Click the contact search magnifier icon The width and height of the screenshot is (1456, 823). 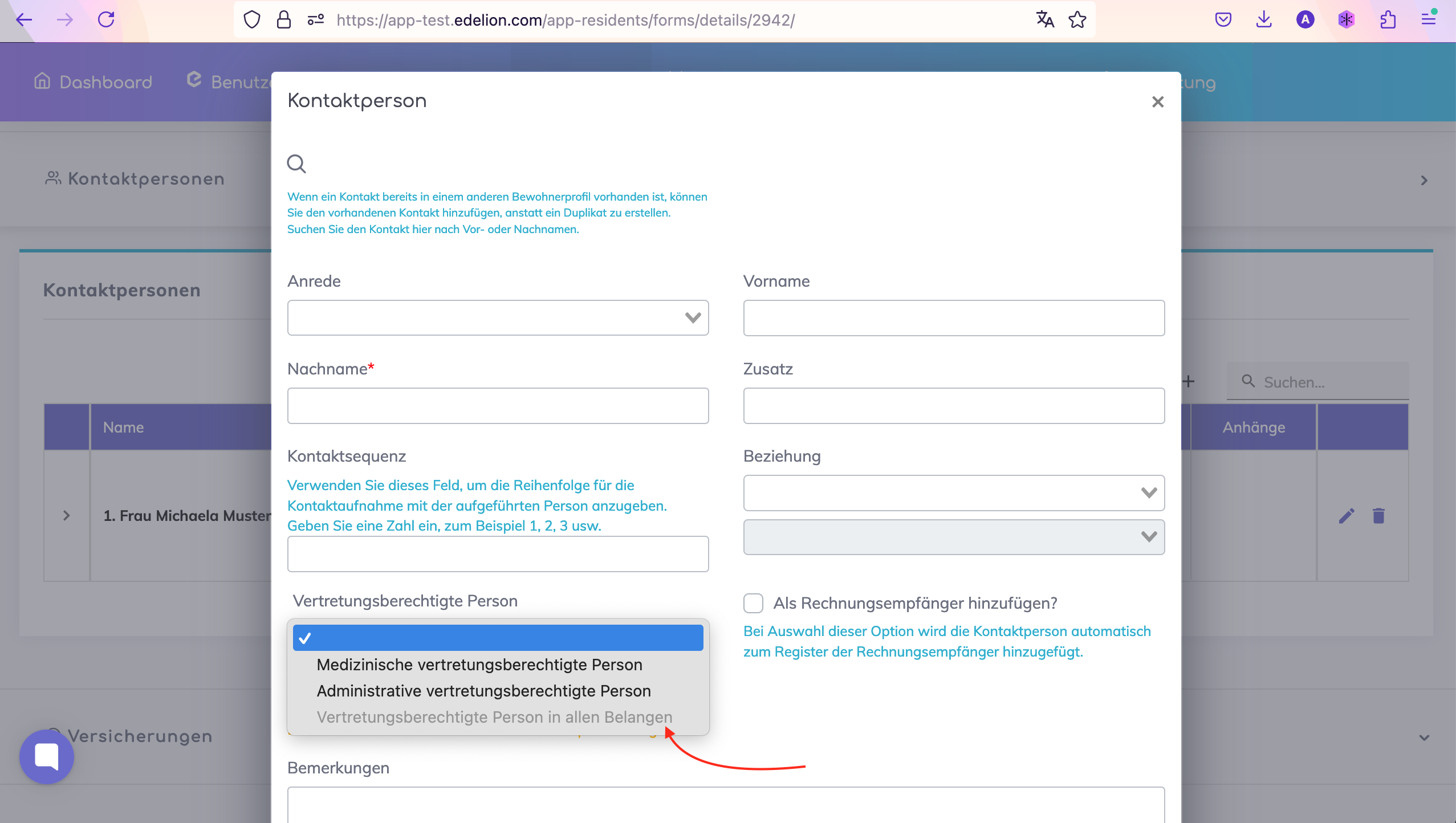tap(296, 164)
